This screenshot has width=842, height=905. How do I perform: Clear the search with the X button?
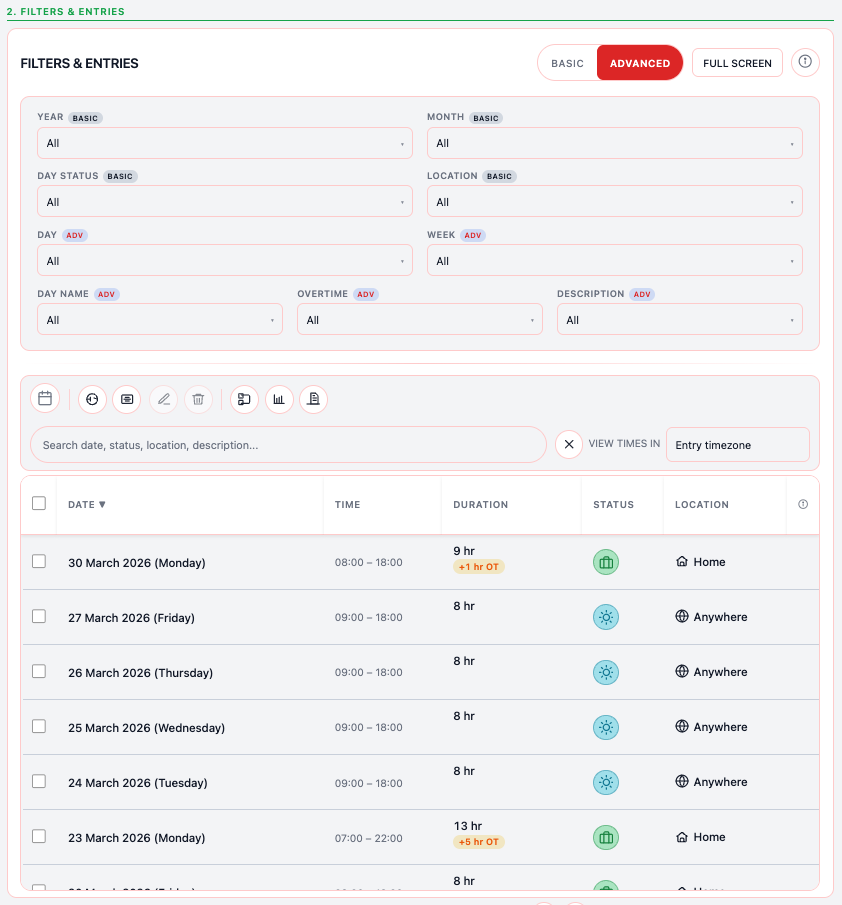(569, 444)
